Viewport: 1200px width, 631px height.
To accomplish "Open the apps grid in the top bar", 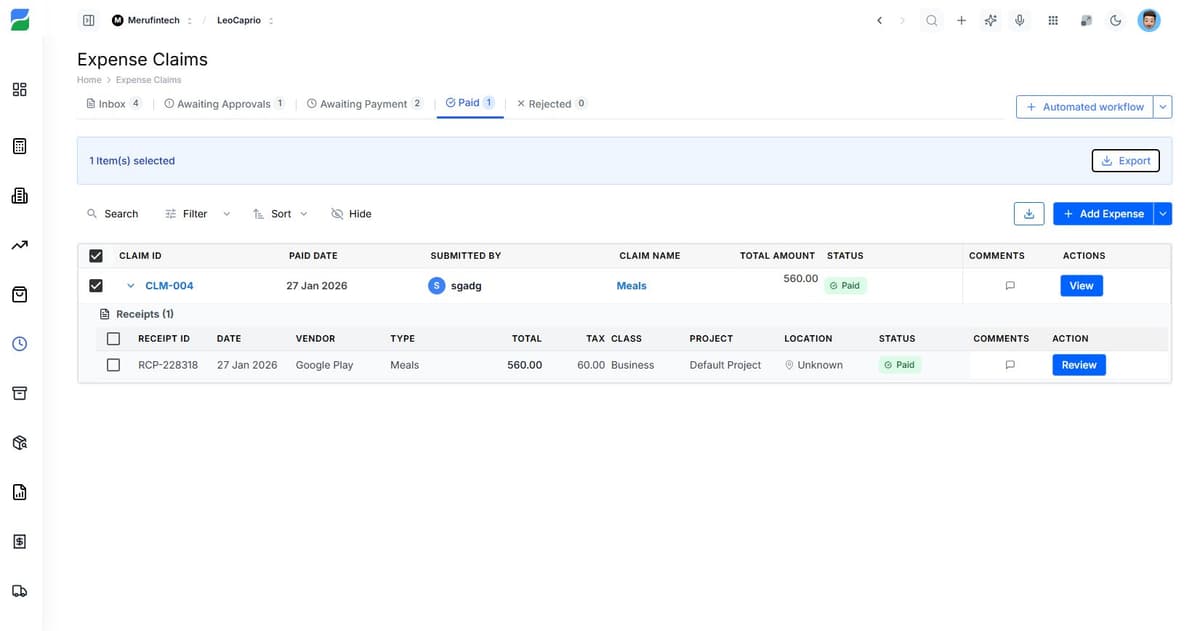I will click(1053, 19).
